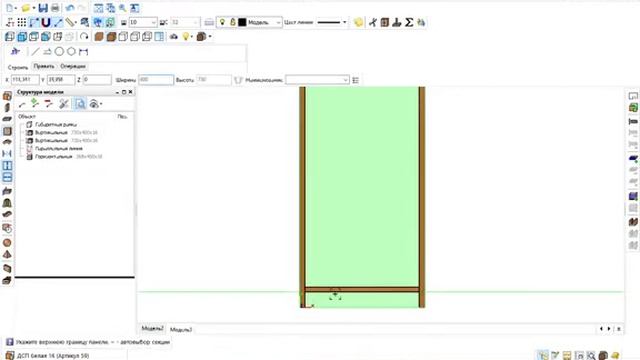Switch to the Править tab
Screen dimensions: 640x360
tap(44, 66)
